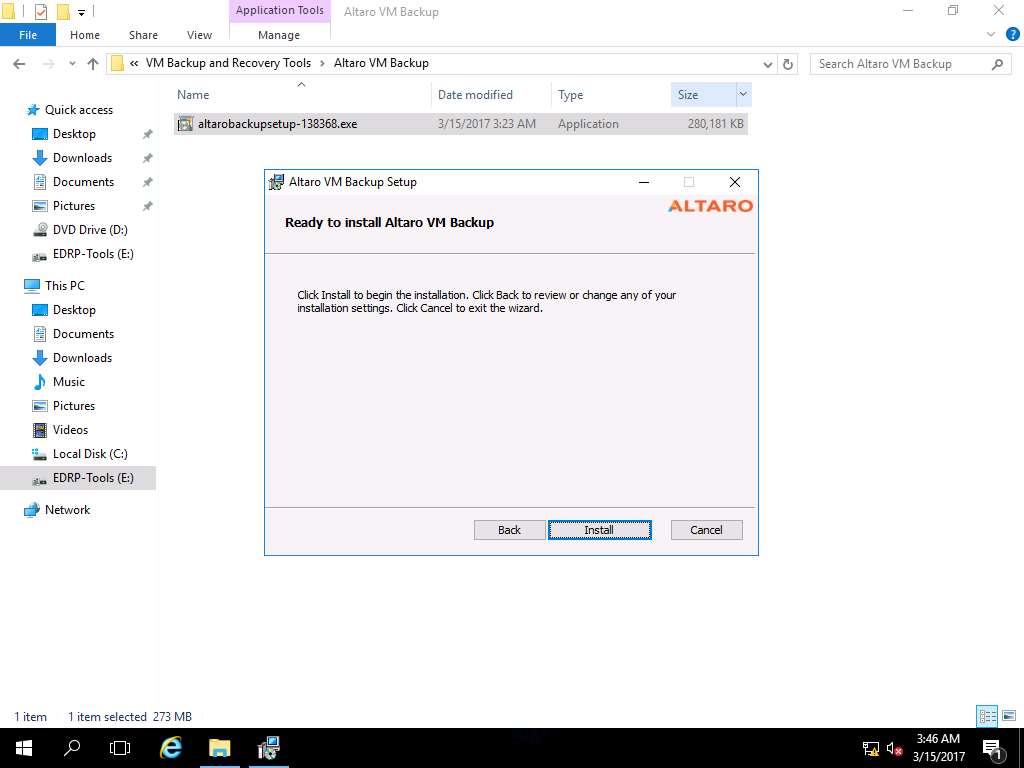Go back with the Explorer back arrow
The image size is (1024, 768).
click(x=20, y=63)
